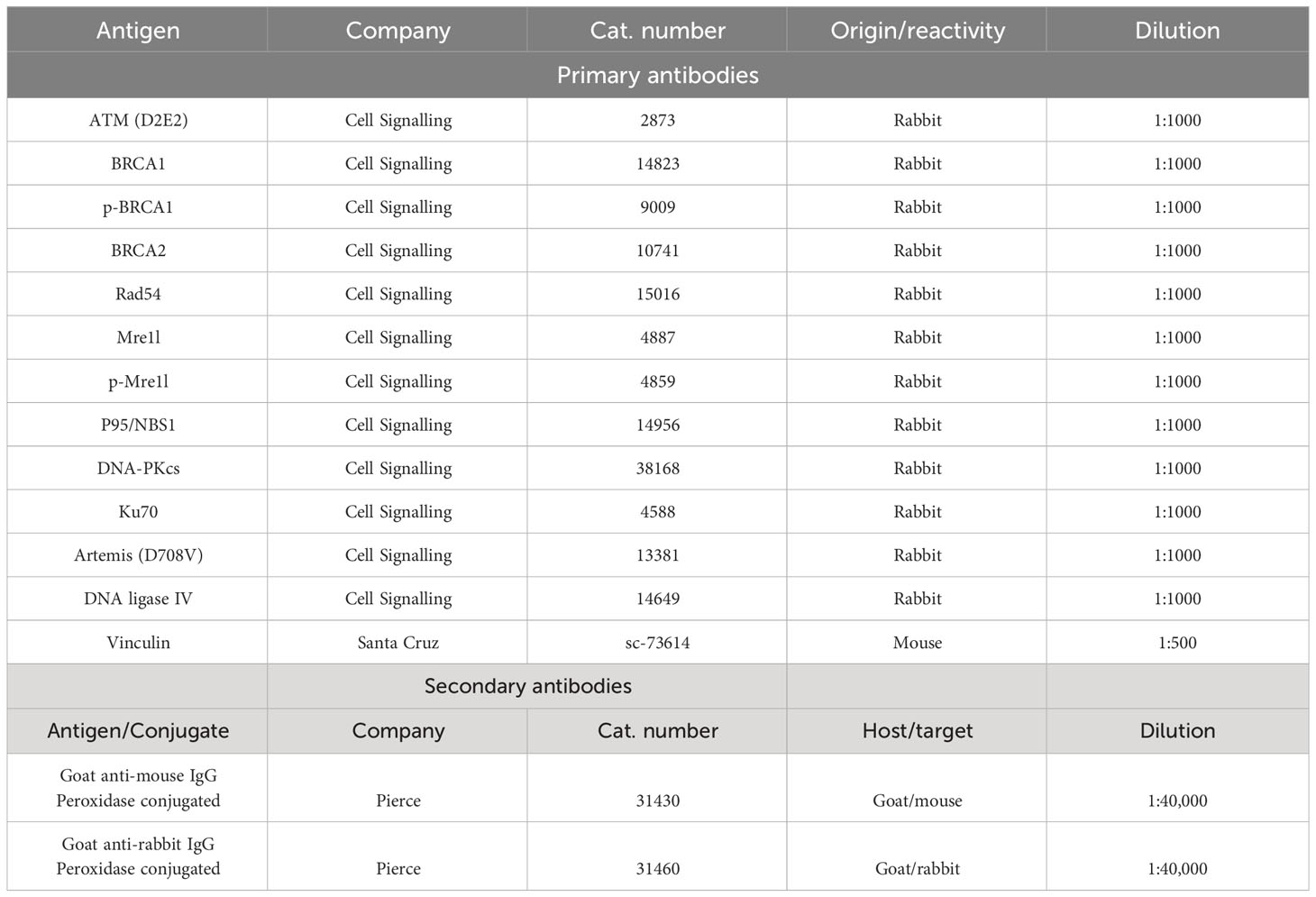Select the DNA ligase IV cell

[138, 599]
